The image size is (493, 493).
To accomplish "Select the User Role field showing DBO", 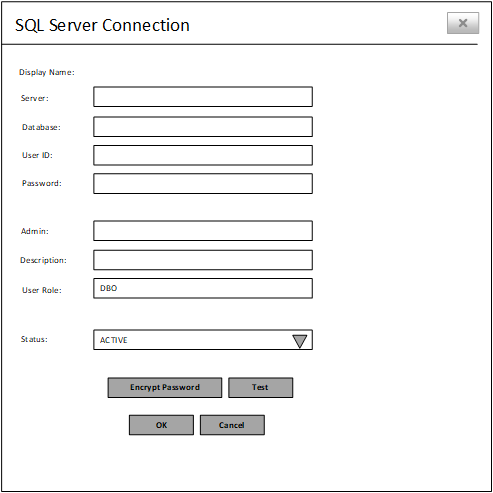I will click(203, 288).
